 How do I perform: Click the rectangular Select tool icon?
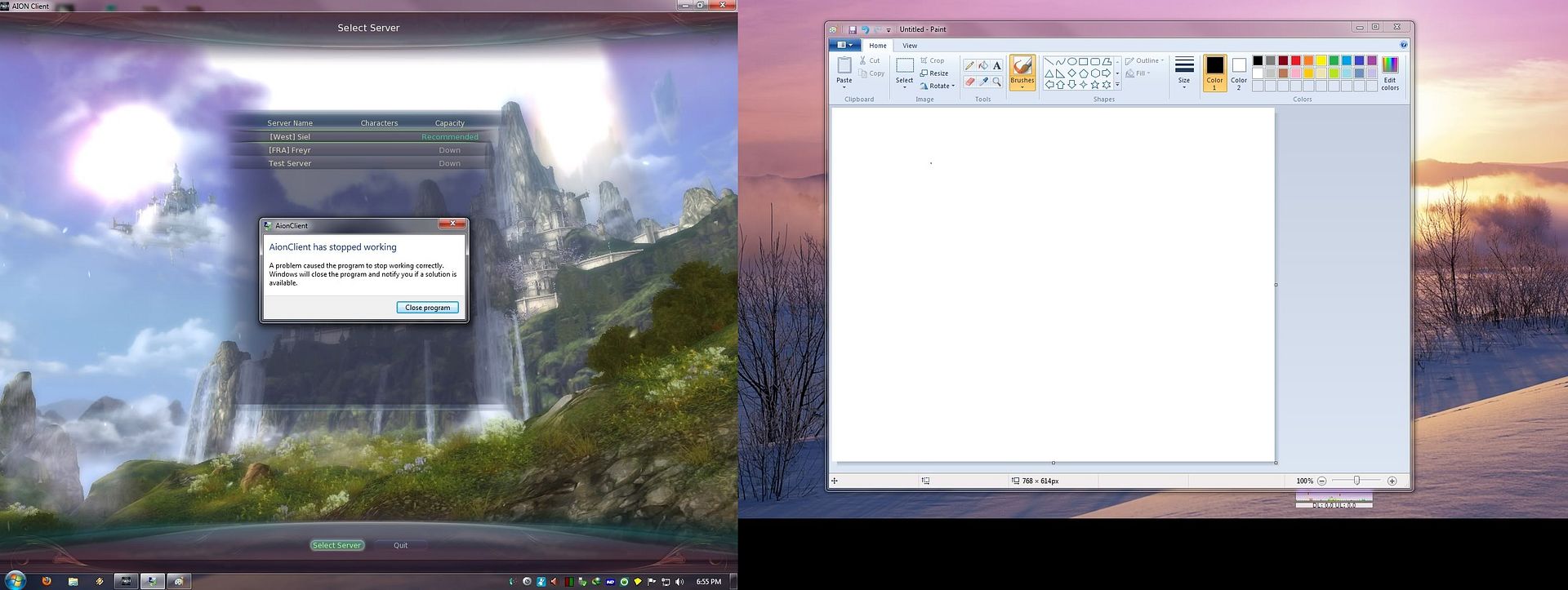904,65
